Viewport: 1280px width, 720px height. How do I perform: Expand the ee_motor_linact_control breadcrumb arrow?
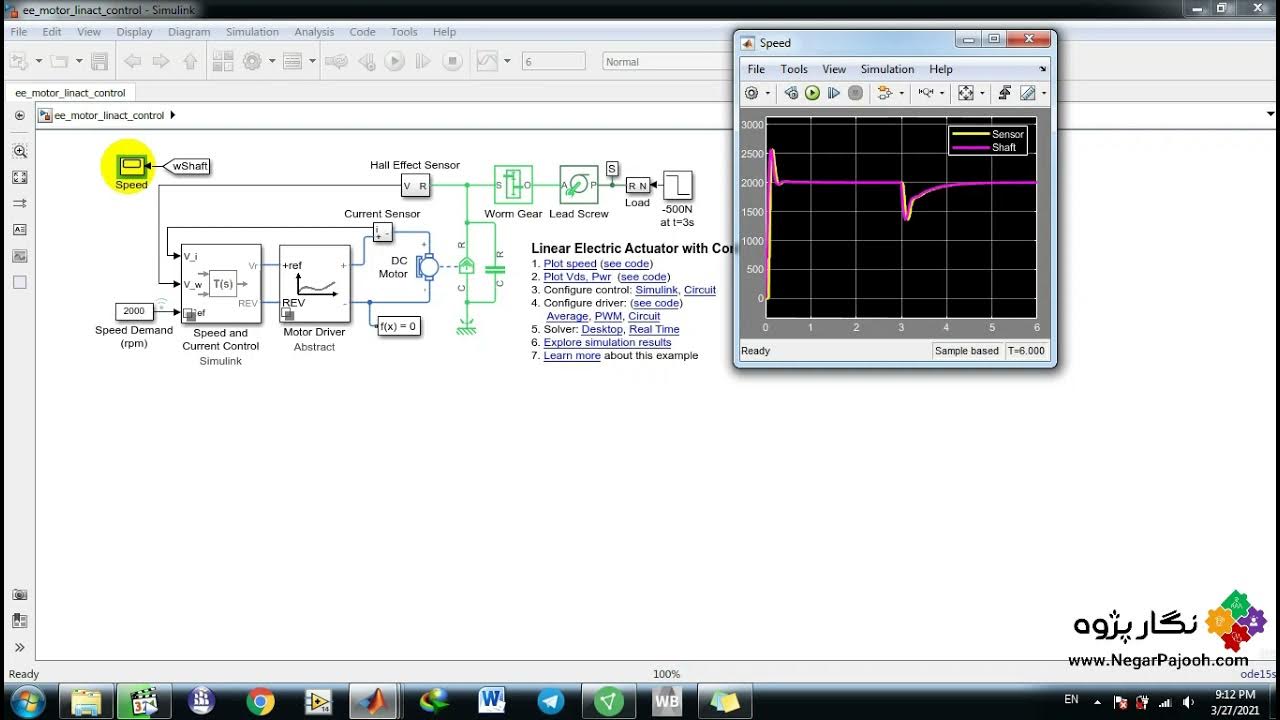172,115
